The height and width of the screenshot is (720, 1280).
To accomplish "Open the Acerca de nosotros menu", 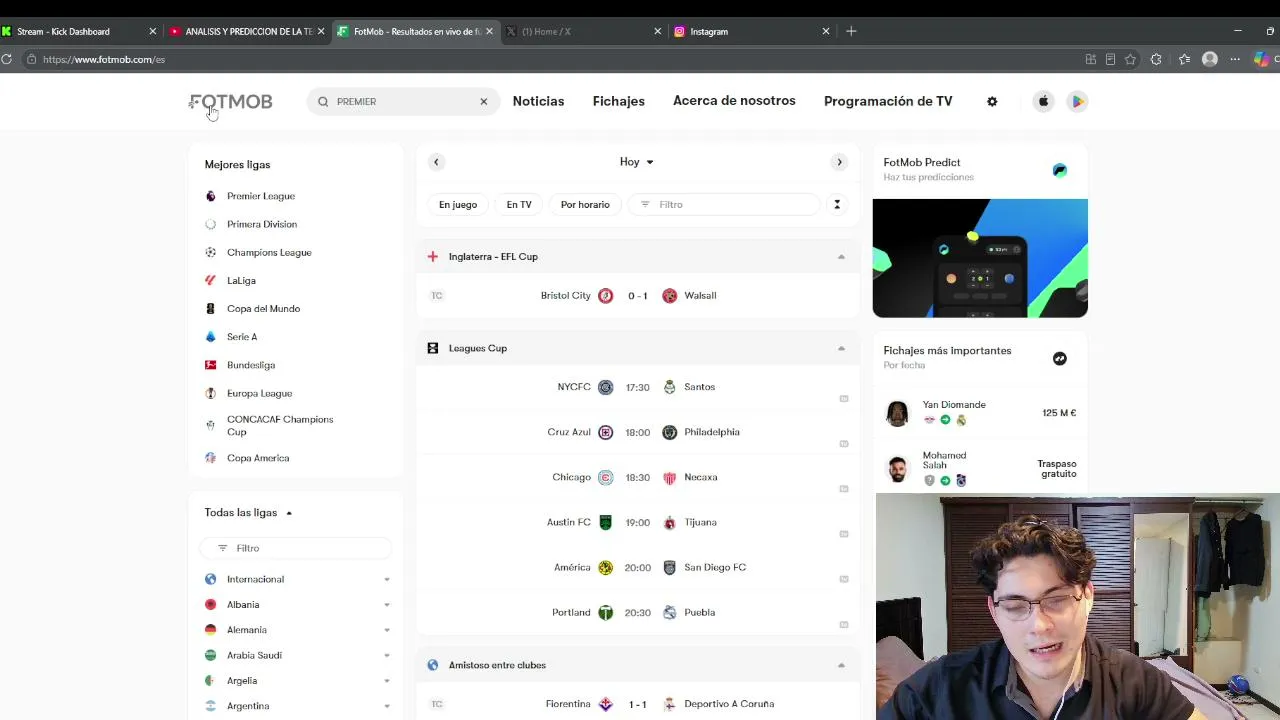I will click(x=734, y=101).
